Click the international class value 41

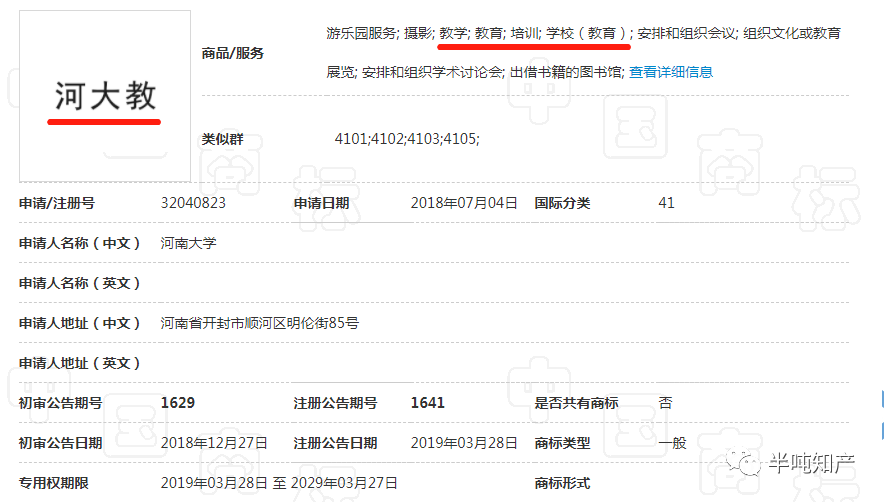(666, 203)
